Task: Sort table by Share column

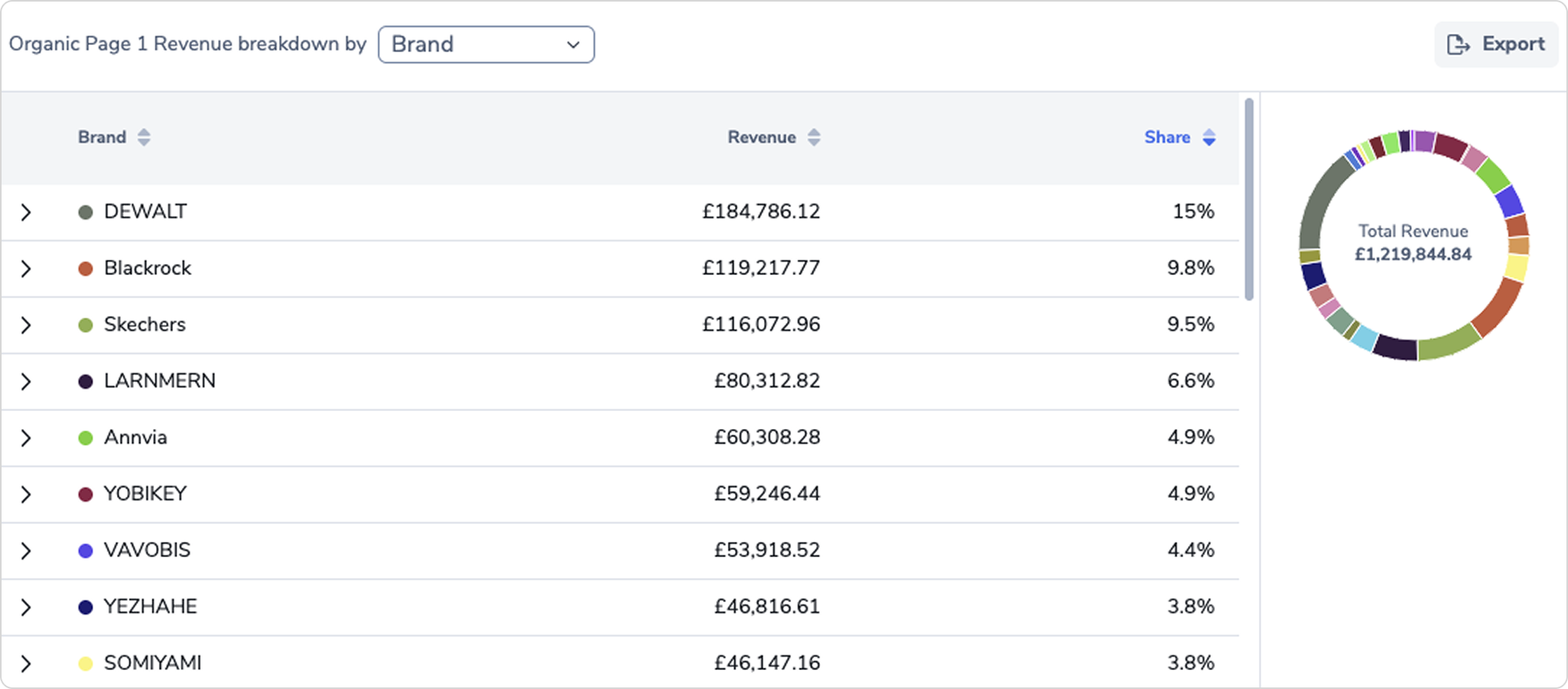Action: click(x=1208, y=137)
